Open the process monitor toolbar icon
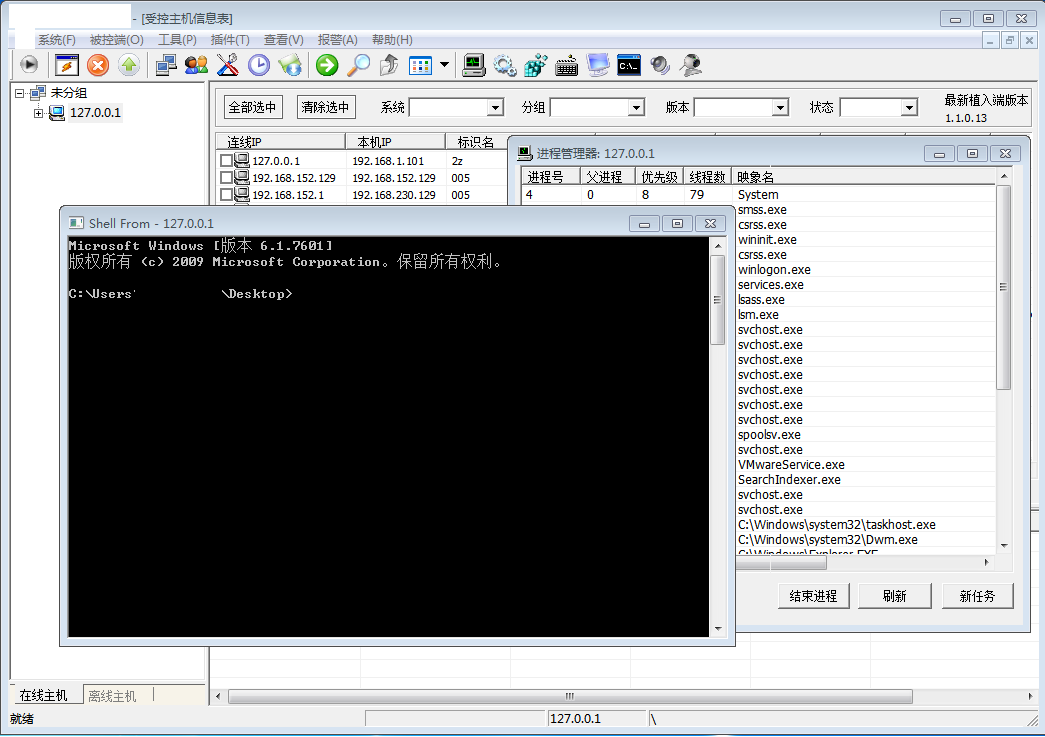Screen dimensions: 1045x737 474,66
